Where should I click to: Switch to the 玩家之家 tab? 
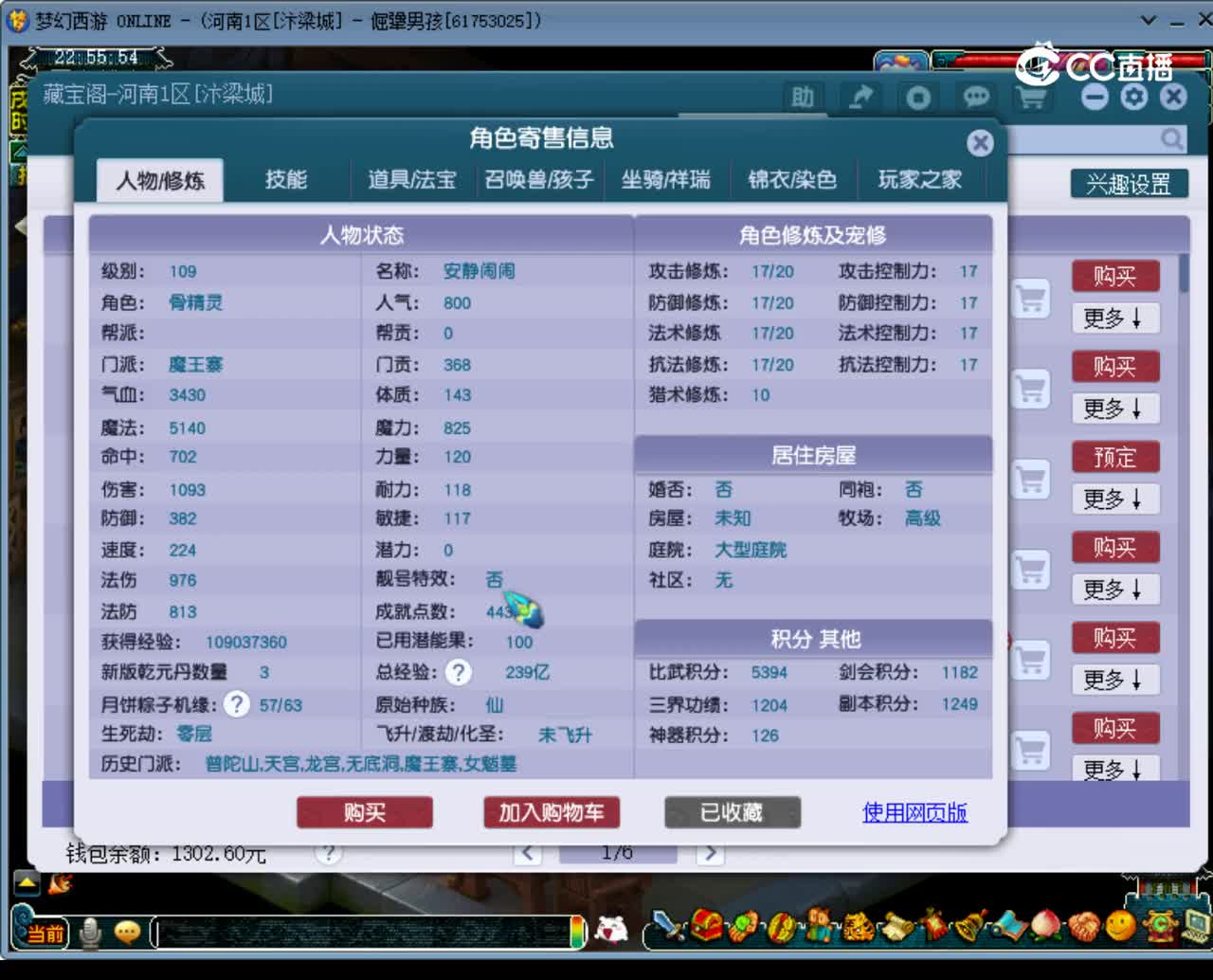click(920, 180)
